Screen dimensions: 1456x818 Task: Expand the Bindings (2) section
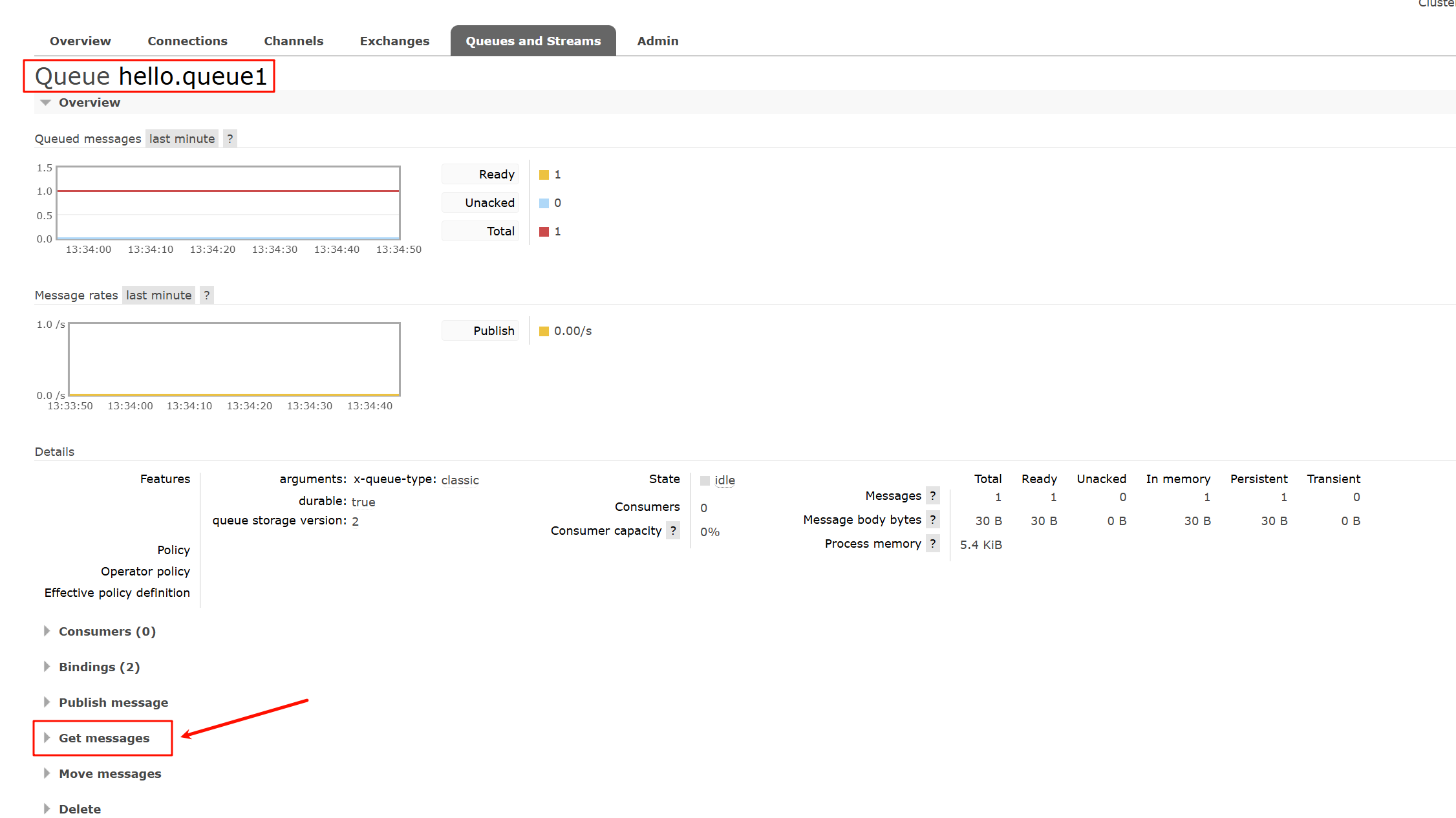[99, 667]
